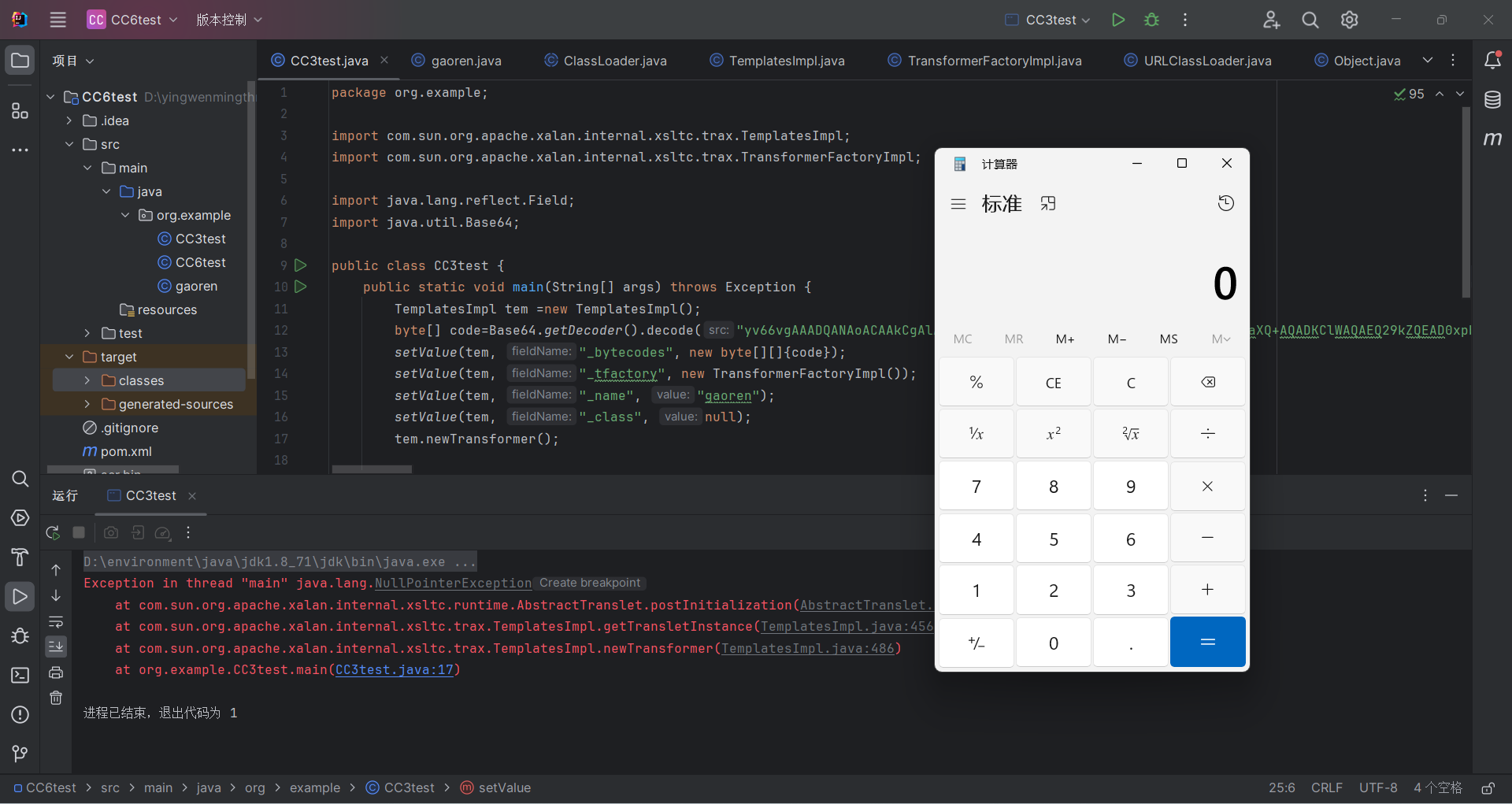Expand the test folder
The width and height of the screenshot is (1512, 804).
(x=87, y=333)
